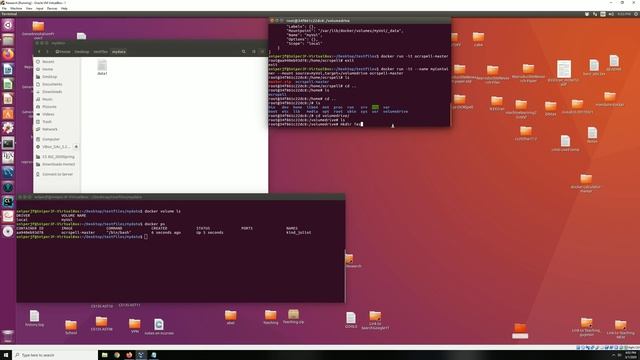Open Music in the Files sidebar
Image resolution: width=640 pixels, height=360 pixels.
(x=57, y=99)
